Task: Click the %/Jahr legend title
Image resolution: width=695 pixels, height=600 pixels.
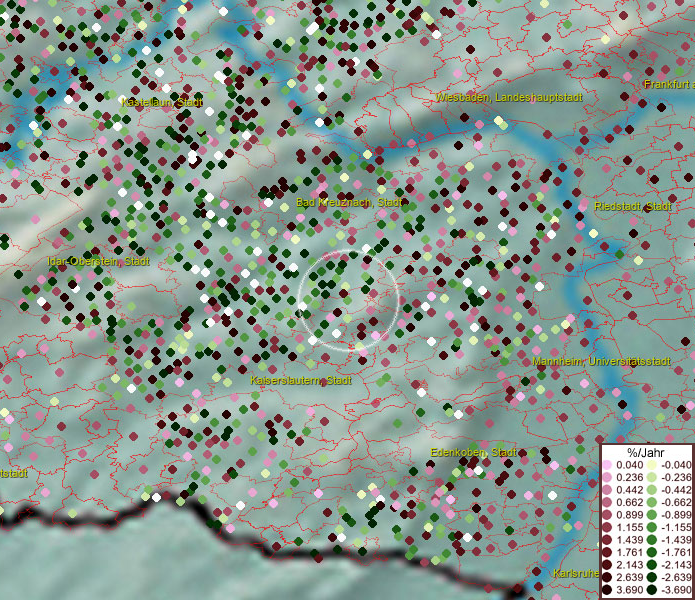Action: (x=646, y=452)
